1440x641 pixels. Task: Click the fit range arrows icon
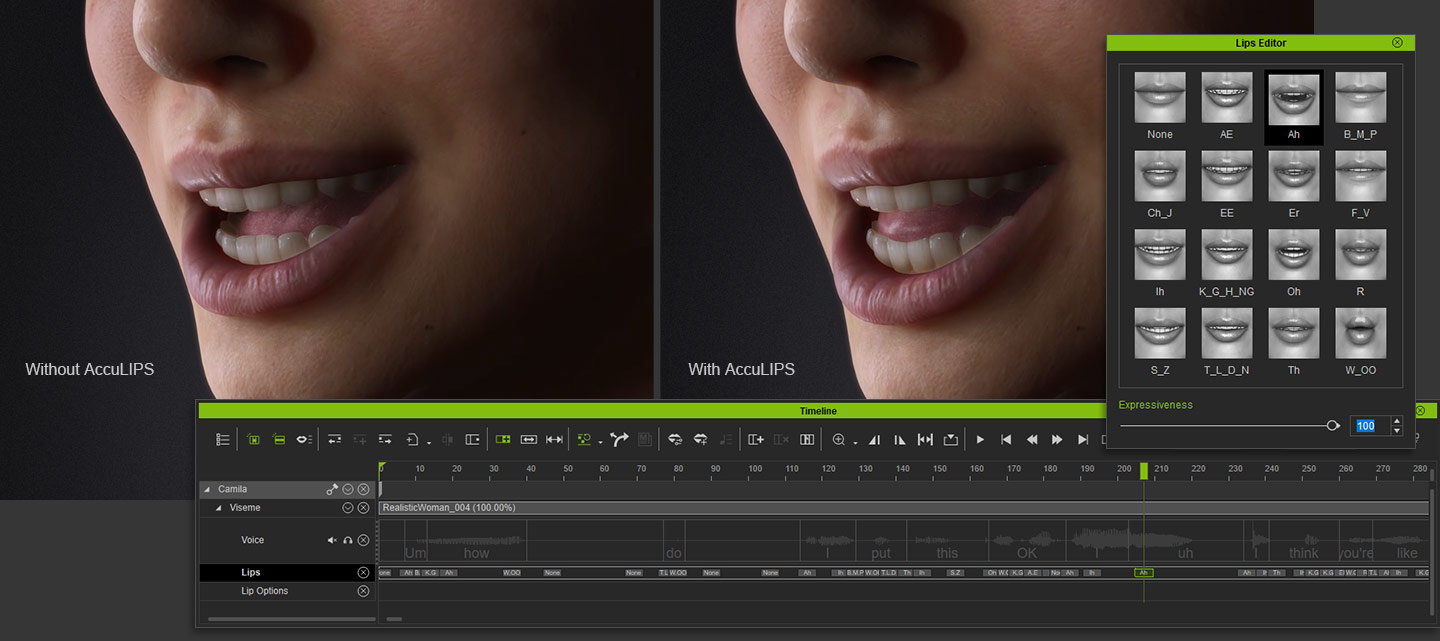(925, 440)
